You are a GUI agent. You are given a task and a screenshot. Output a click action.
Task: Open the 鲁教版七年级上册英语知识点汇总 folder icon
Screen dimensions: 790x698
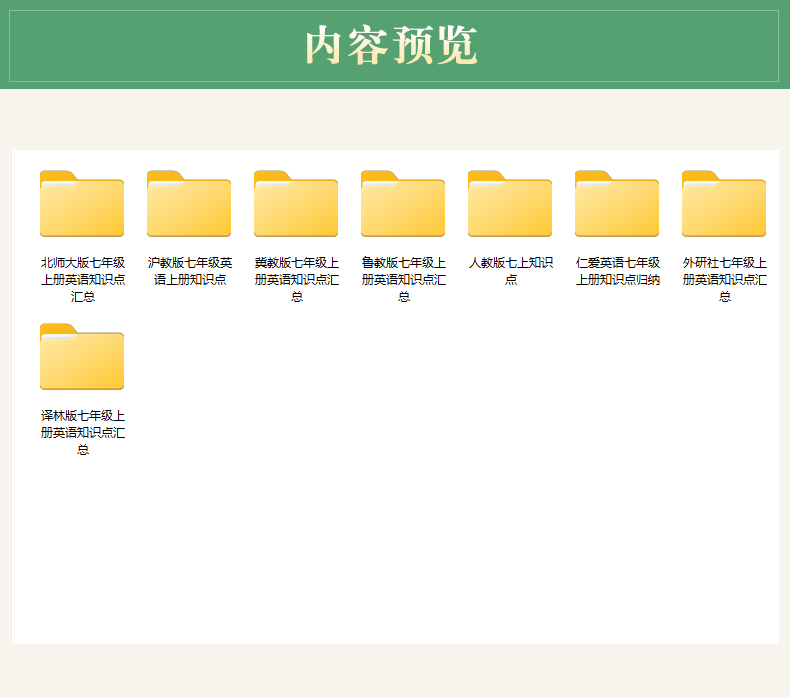[403, 204]
